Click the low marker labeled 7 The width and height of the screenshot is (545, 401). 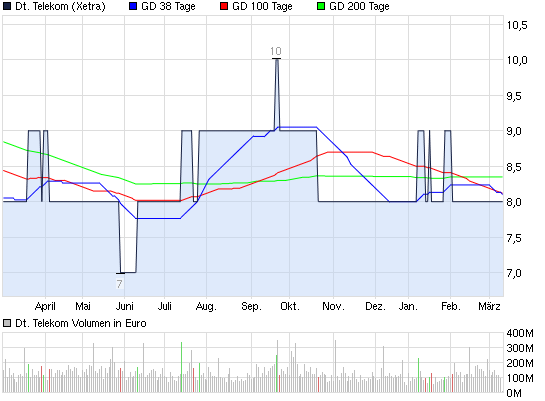click(x=120, y=284)
